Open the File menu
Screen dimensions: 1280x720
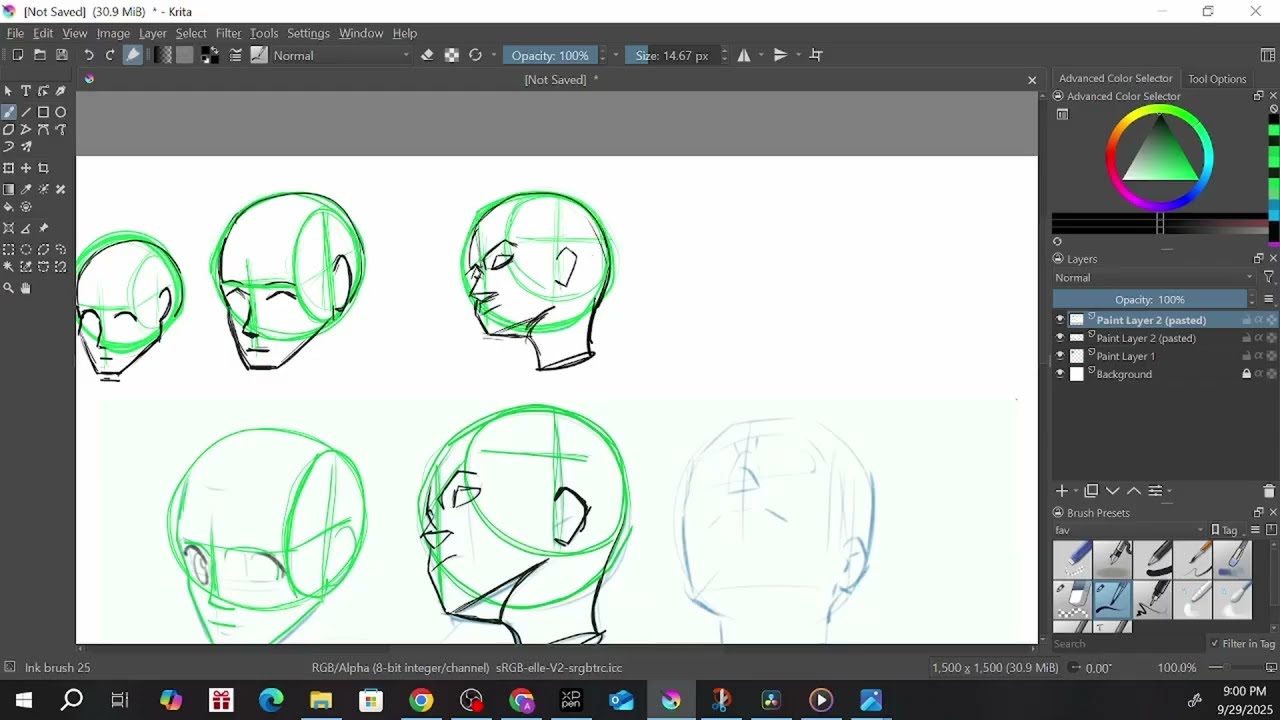pyautogui.click(x=15, y=33)
